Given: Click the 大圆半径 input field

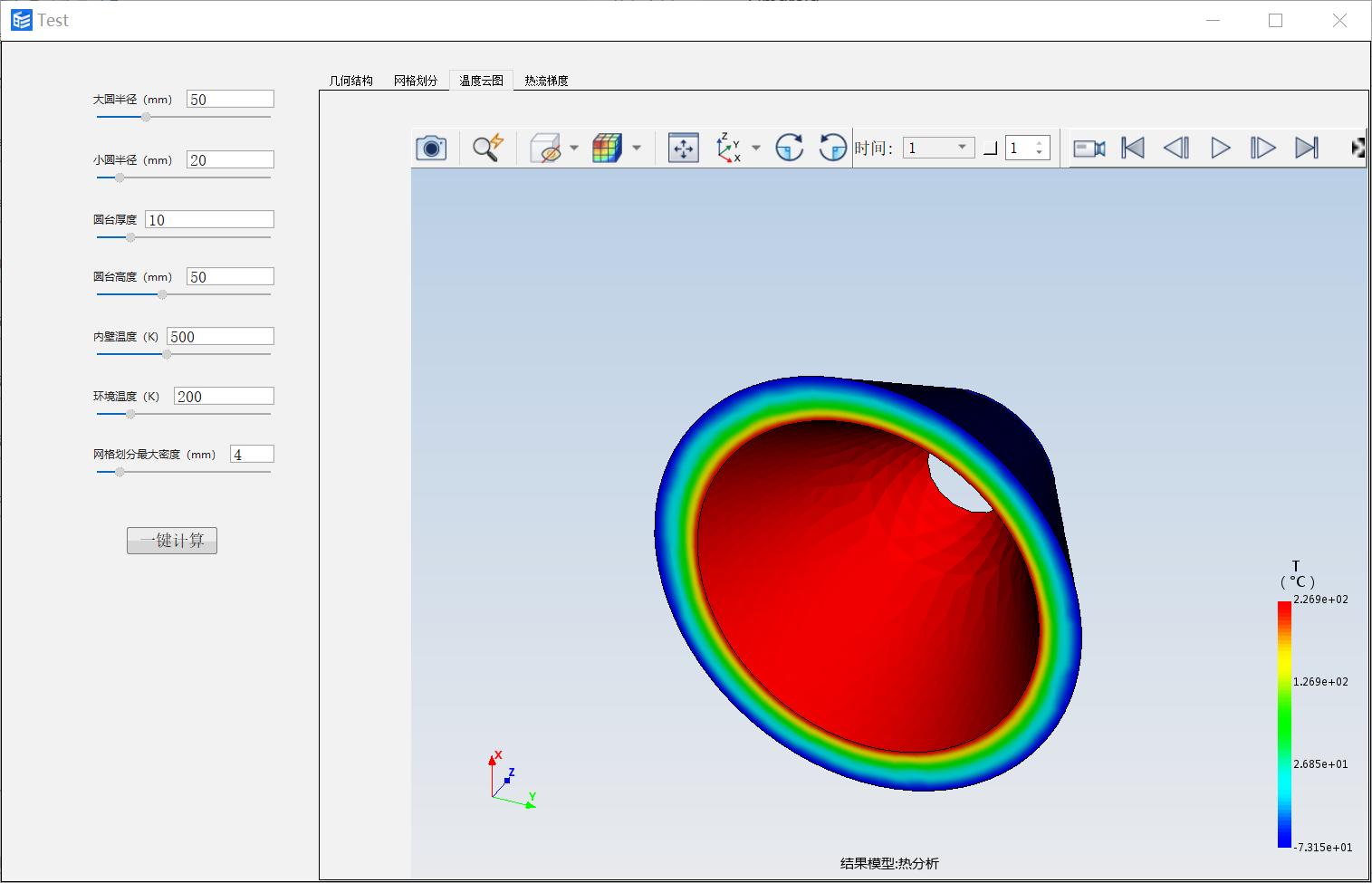Looking at the screenshot, I should click(230, 100).
